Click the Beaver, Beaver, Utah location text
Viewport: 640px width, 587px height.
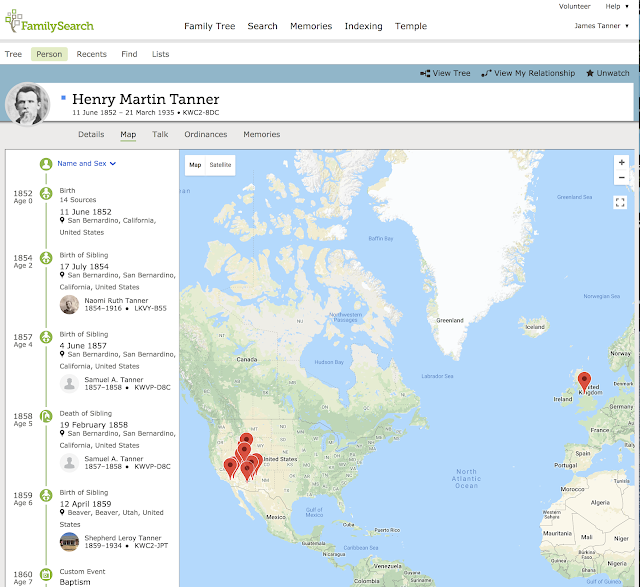[x=111, y=518]
